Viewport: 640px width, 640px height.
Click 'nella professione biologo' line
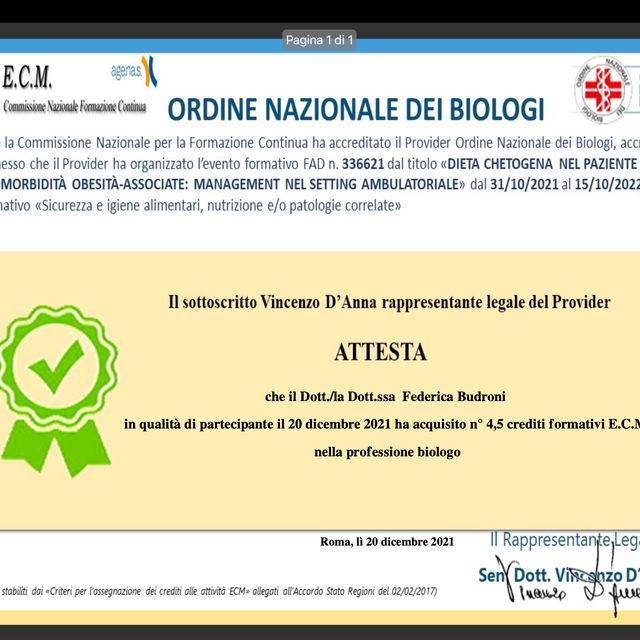tap(387, 452)
